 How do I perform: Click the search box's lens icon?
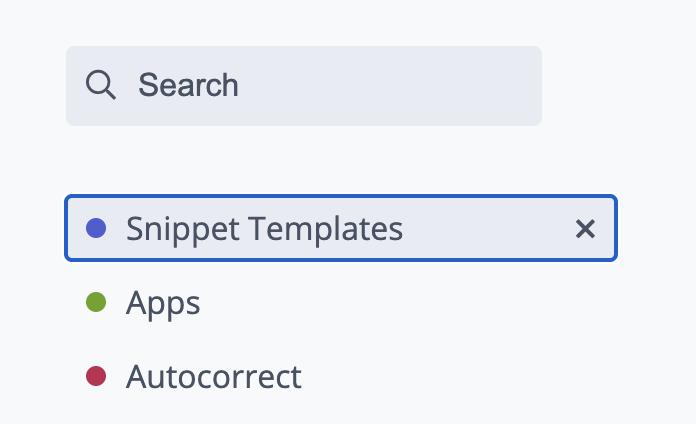click(101, 84)
